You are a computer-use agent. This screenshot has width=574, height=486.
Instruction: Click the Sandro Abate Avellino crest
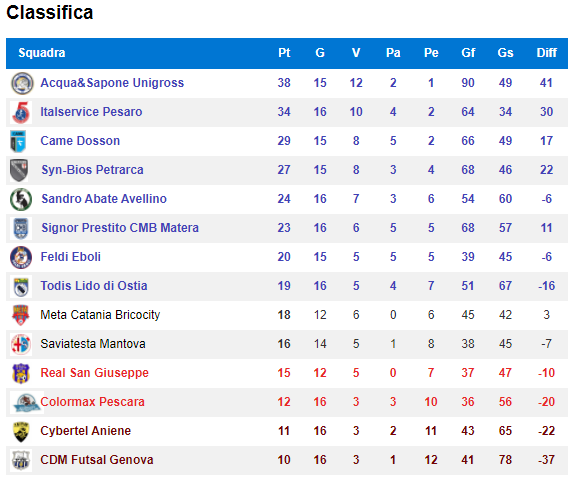coord(21,199)
